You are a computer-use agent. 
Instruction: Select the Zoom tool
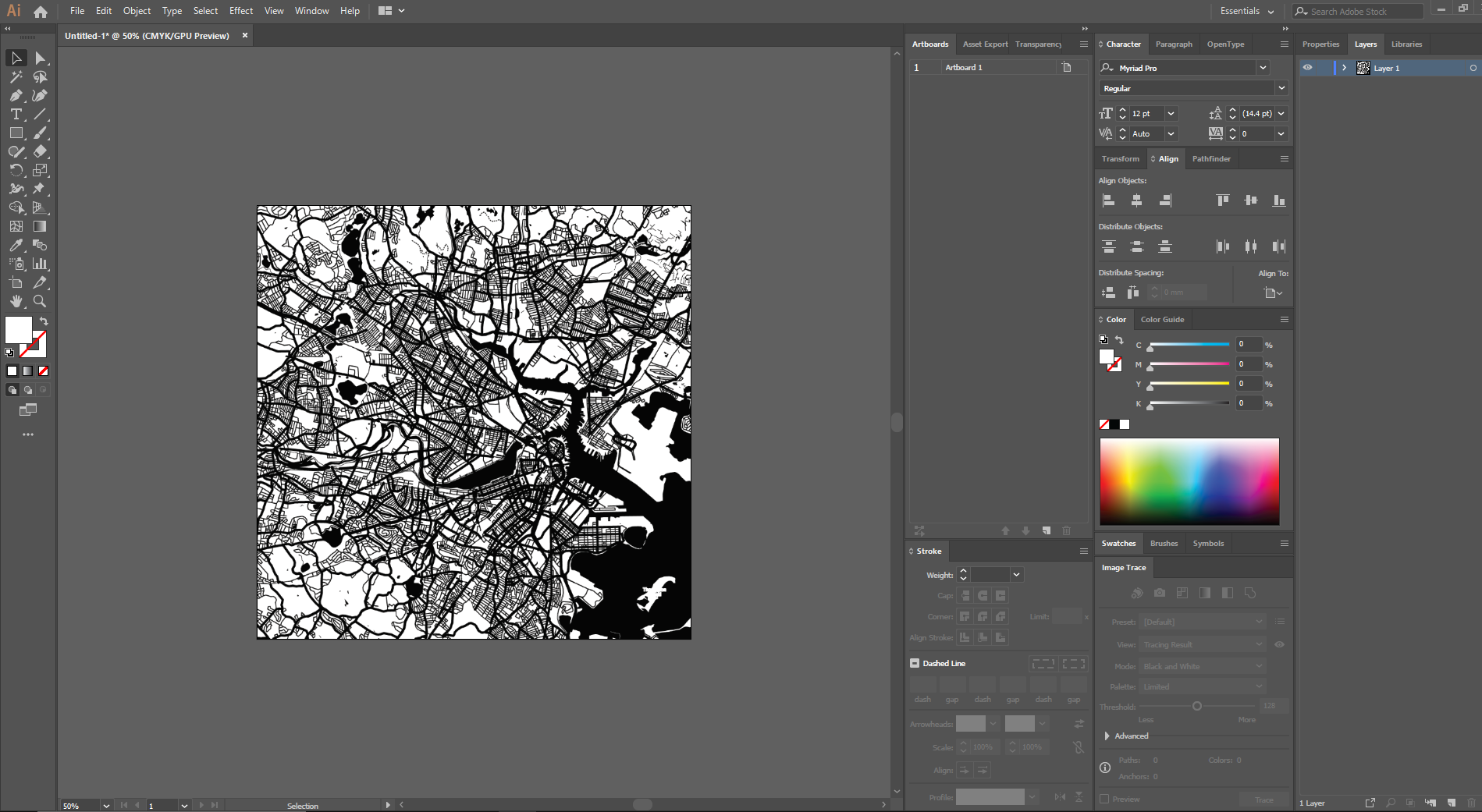(x=39, y=301)
